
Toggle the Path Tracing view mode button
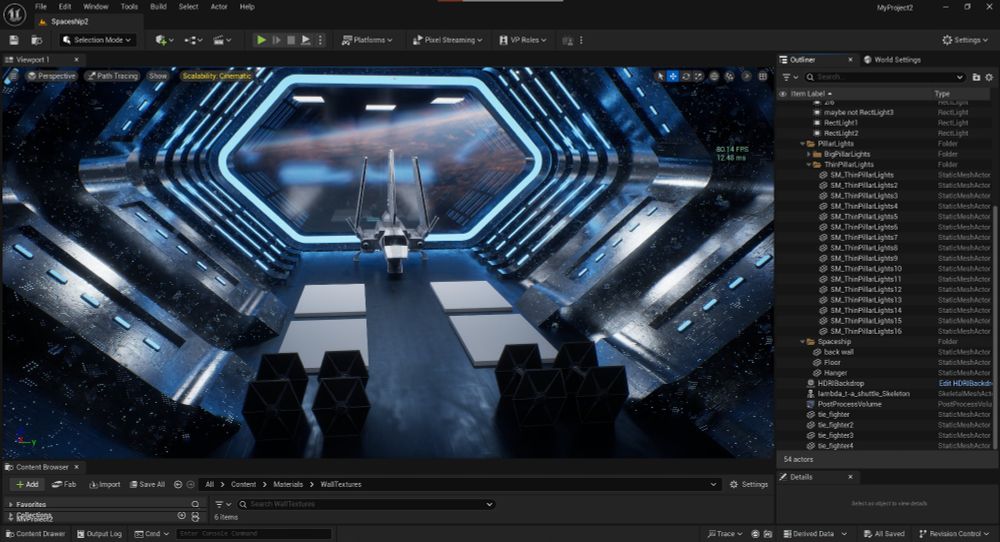(113, 76)
